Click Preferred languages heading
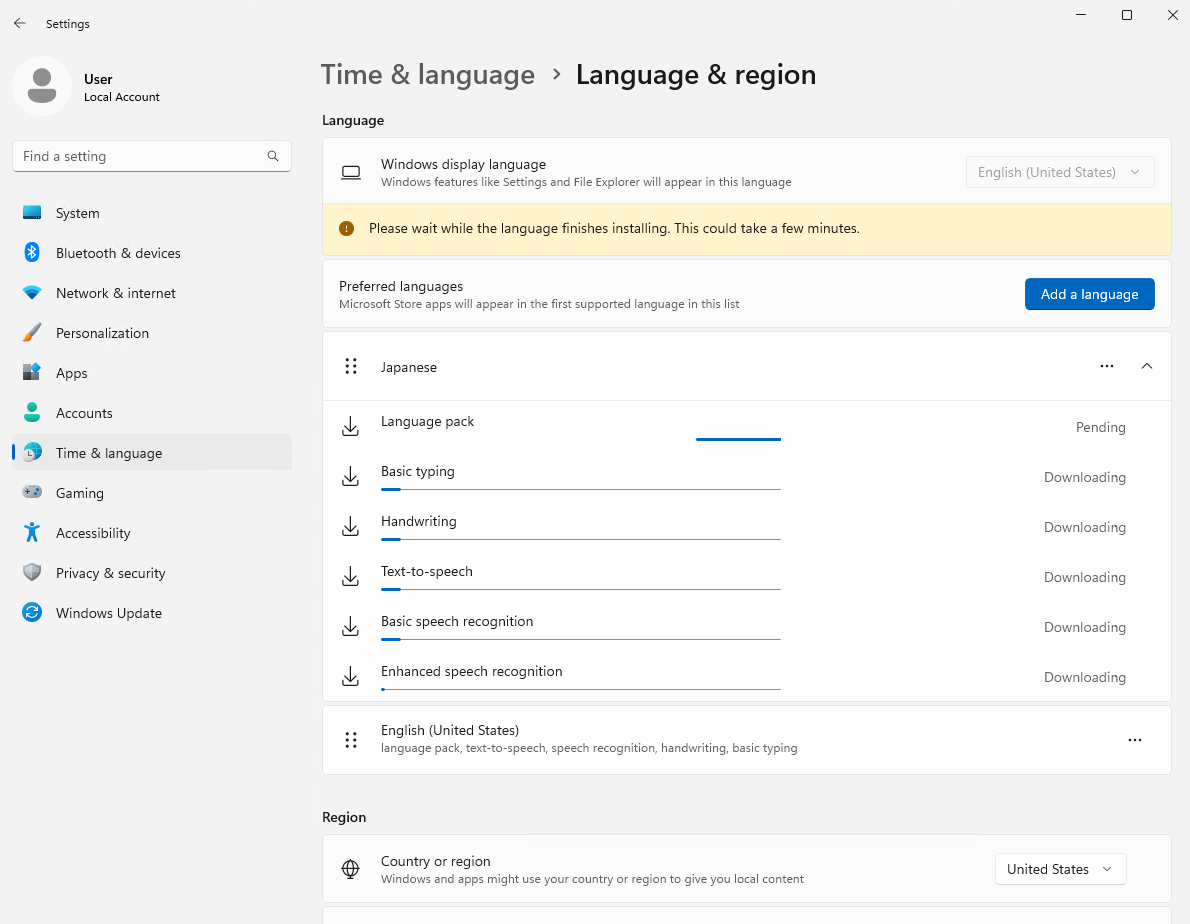 (401, 286)
